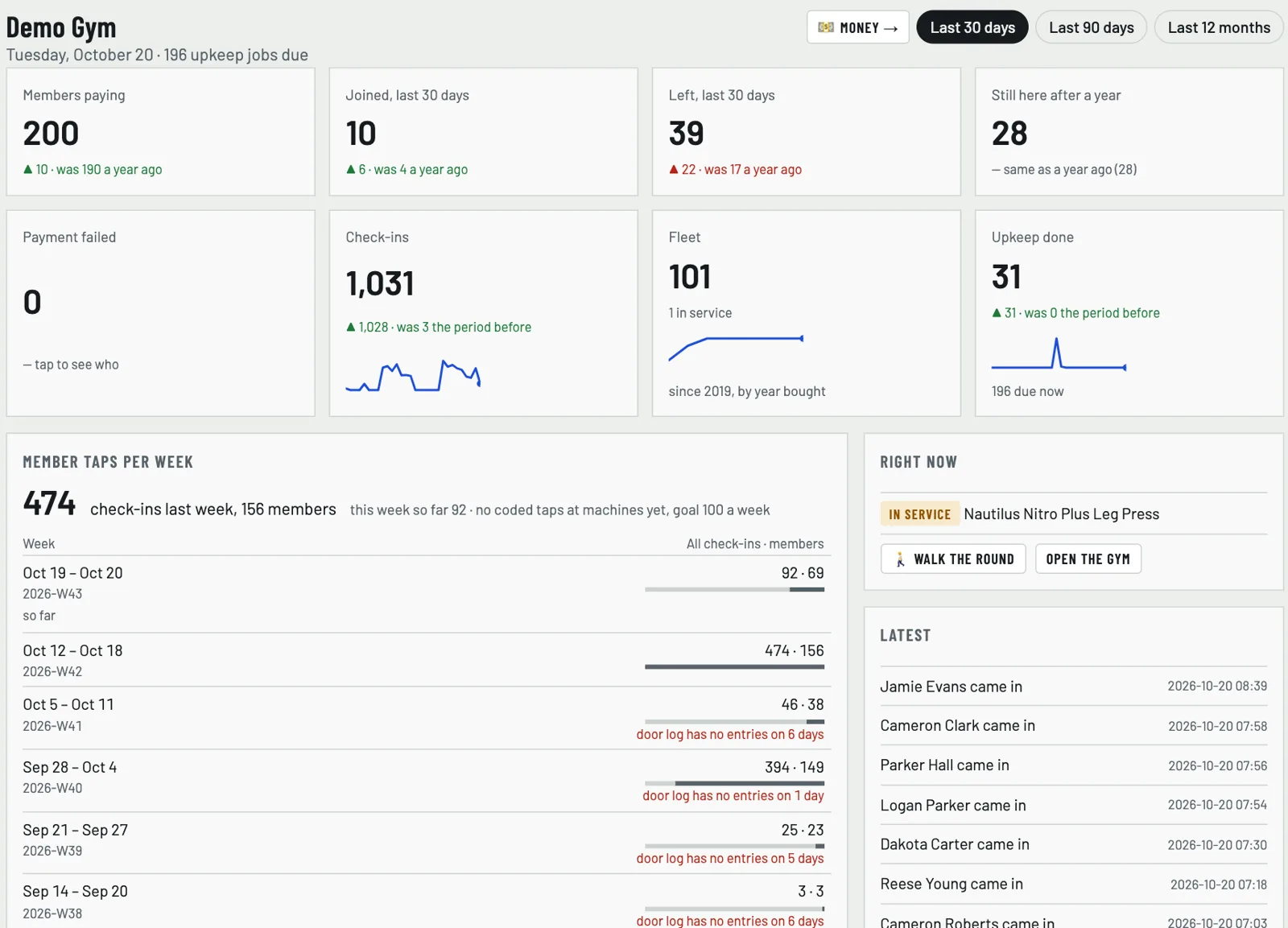Select the Oct 5 – Oct 11 week row

tap(427, 718)
